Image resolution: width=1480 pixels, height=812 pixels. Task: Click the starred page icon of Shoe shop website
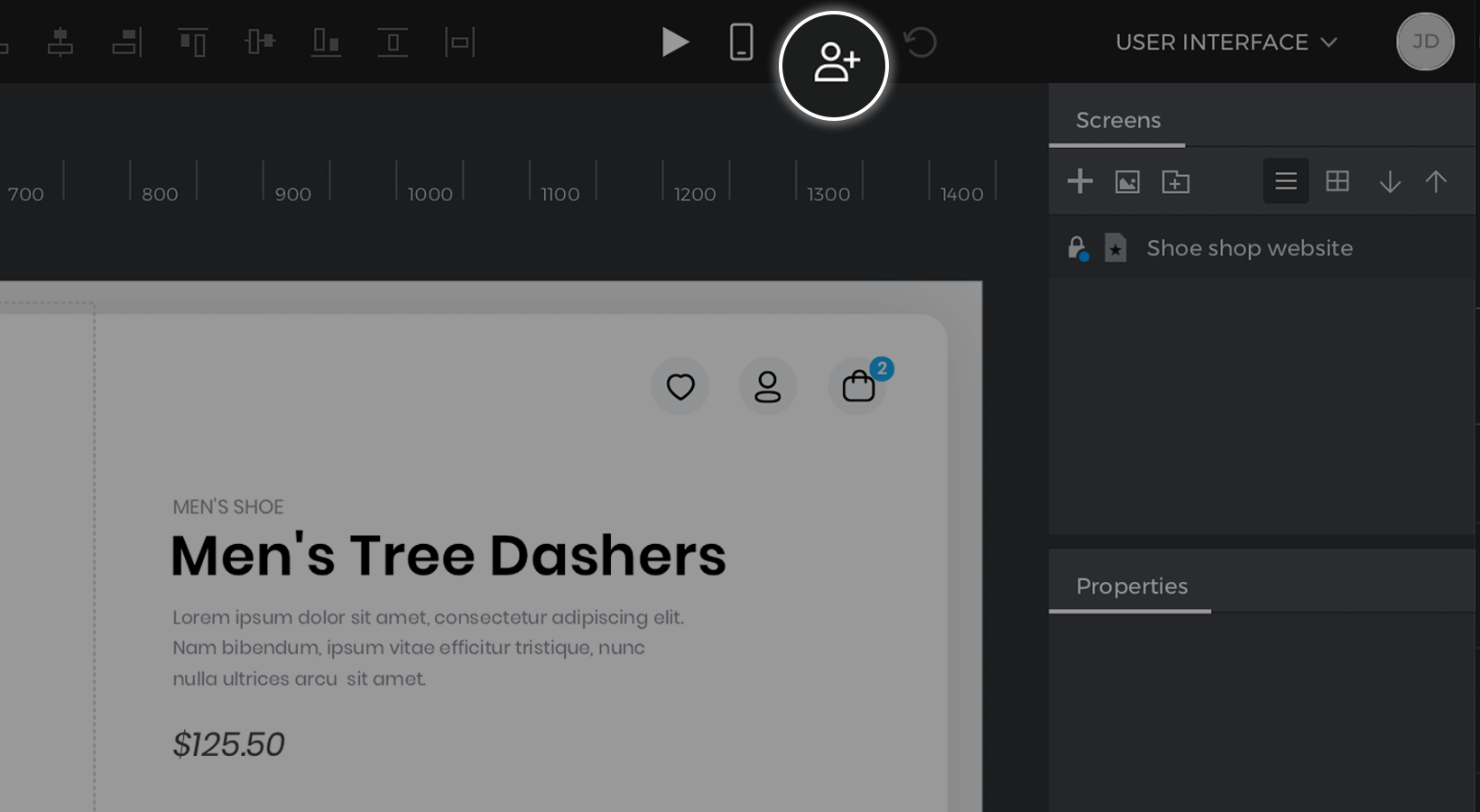(x=1115, y=248)
